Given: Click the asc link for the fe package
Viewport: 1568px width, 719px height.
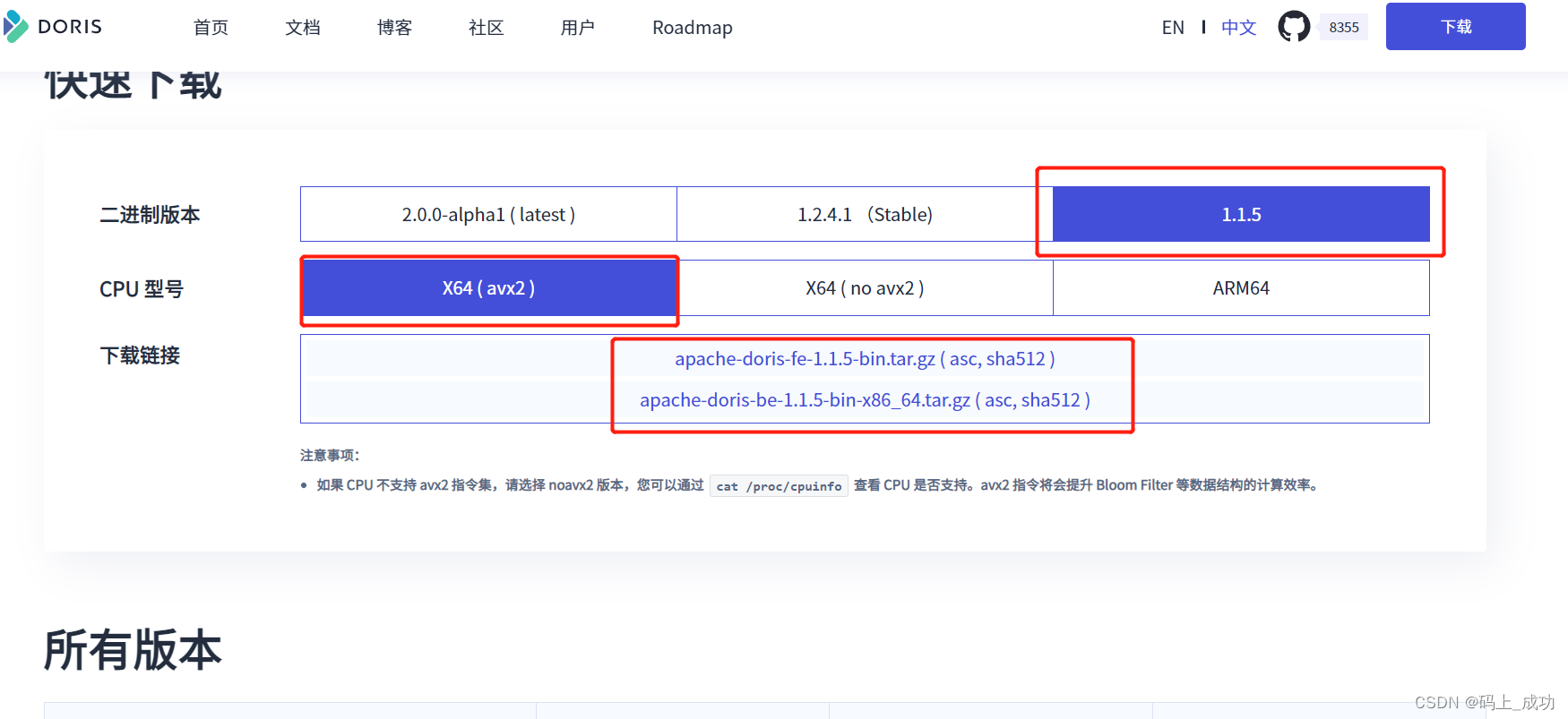Looking at the screenshot, I should pos(963,359).
